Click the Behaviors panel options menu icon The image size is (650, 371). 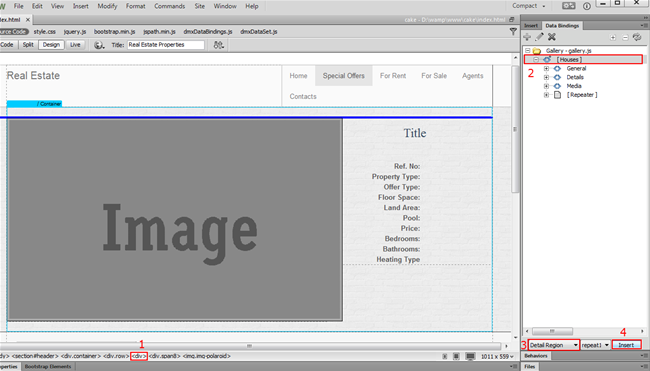(x=644, y=356)
